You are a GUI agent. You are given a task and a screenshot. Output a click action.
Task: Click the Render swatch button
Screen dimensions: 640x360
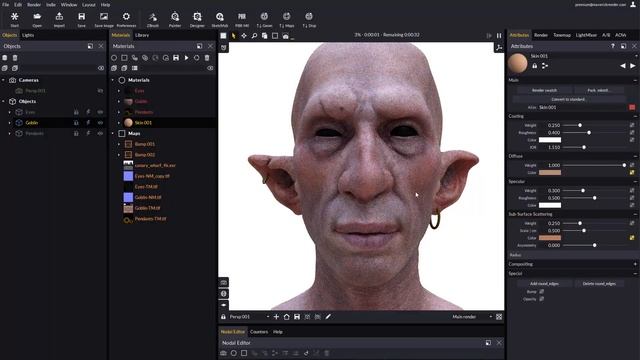point(544,90)
